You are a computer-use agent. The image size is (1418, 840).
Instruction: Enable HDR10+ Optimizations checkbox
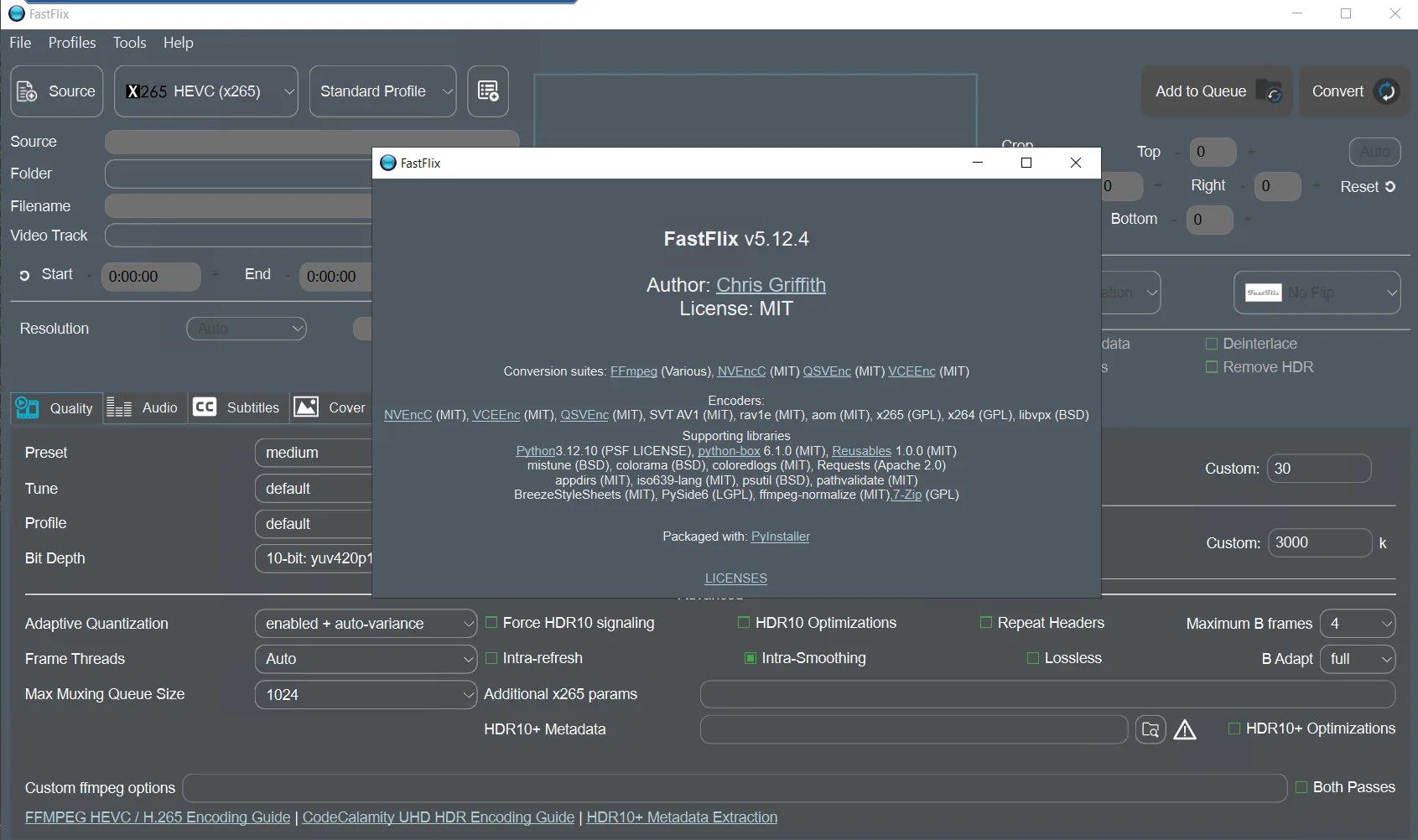(x=1234, y=729)
